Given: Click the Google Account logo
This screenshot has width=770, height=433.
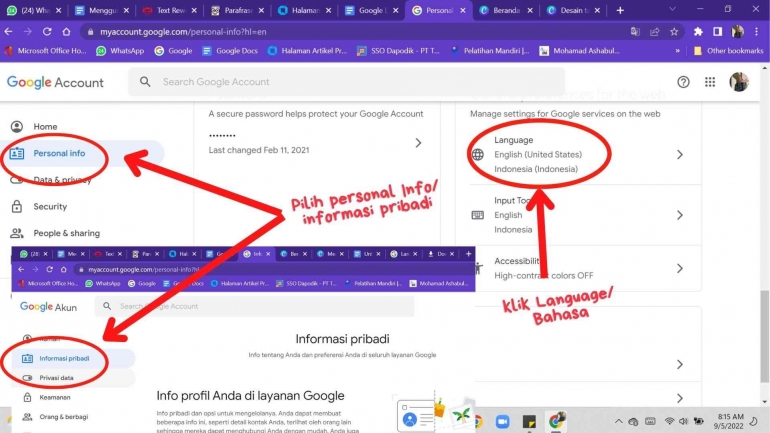Looking at the screenshot, I should click(55, 82).
